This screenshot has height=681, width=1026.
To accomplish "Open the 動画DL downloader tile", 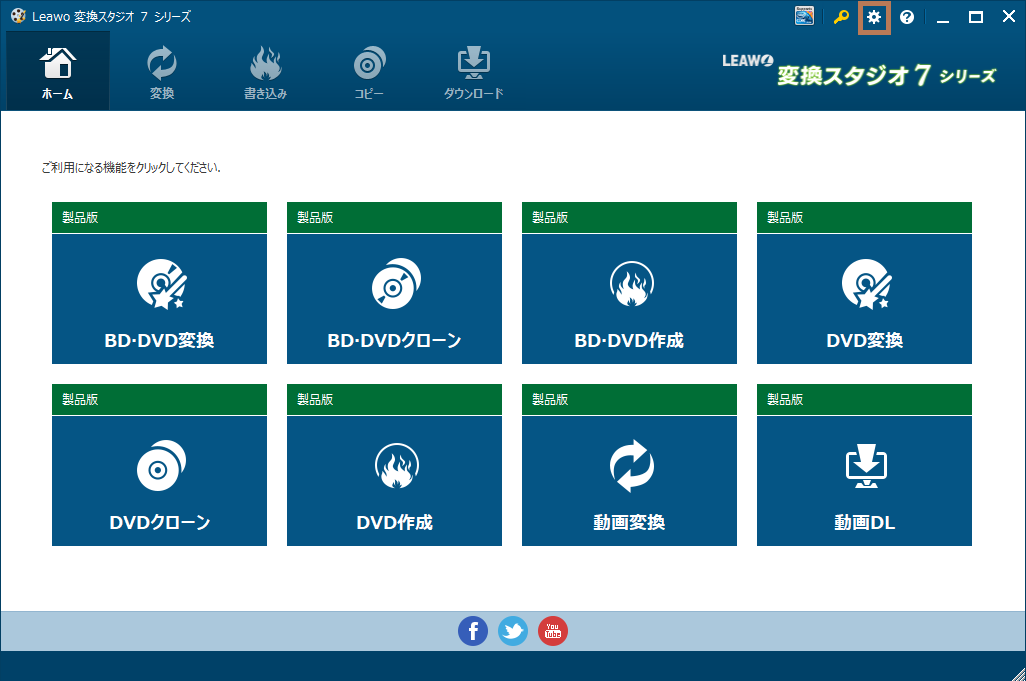I will (864, 480).
